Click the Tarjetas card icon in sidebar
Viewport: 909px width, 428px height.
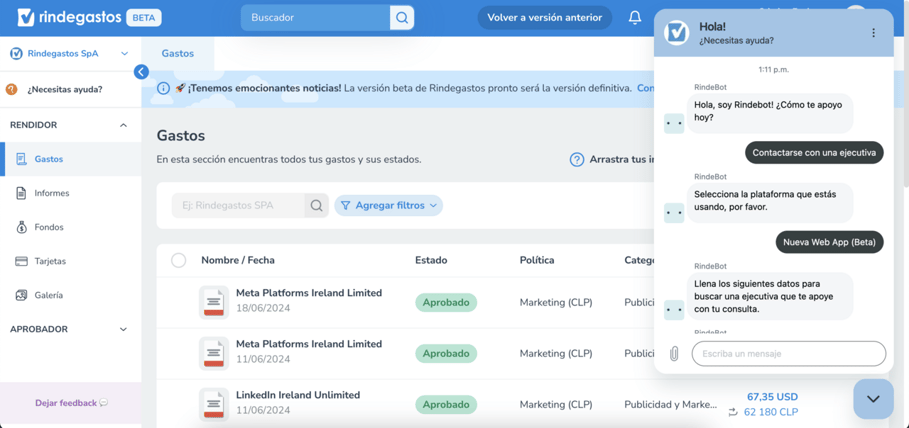21,261
